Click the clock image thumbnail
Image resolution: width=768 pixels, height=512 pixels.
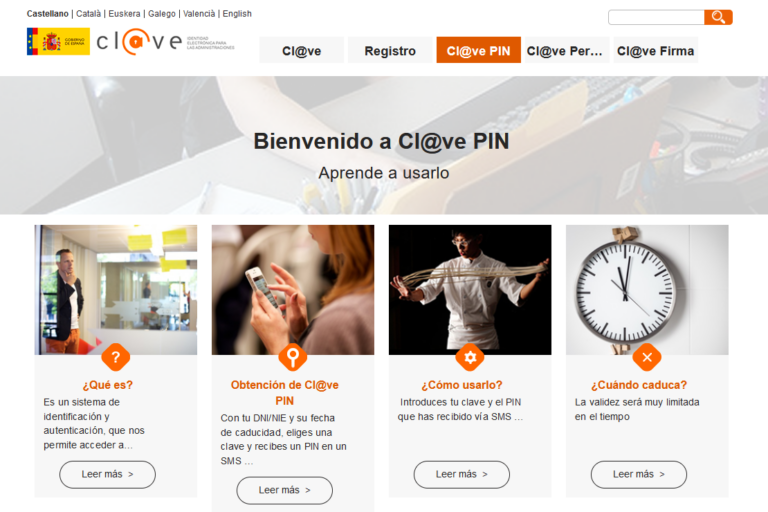(647, 290)
